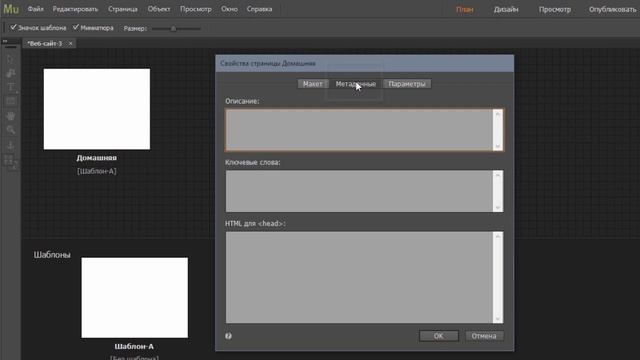This screenshot has height=360, width=640.
Task: Open the Справка menu
Action: click(259, 9)
